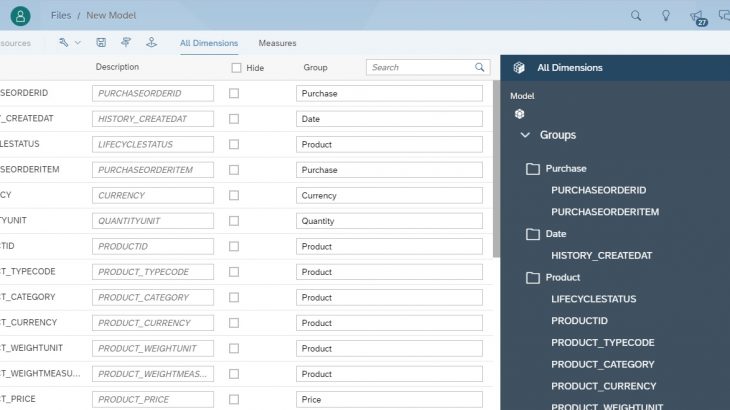Click the Group column header

315,67
